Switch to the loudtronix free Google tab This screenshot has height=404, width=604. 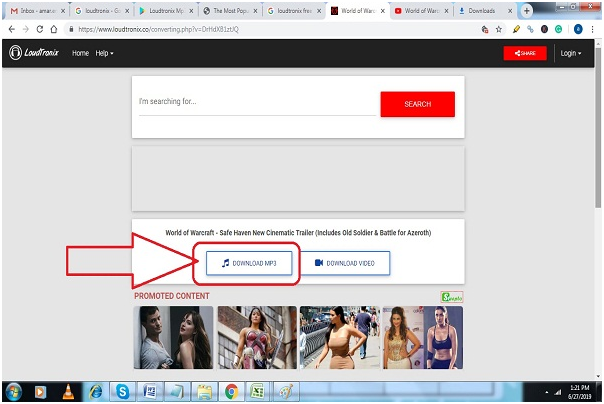click(x=294, y=11)
